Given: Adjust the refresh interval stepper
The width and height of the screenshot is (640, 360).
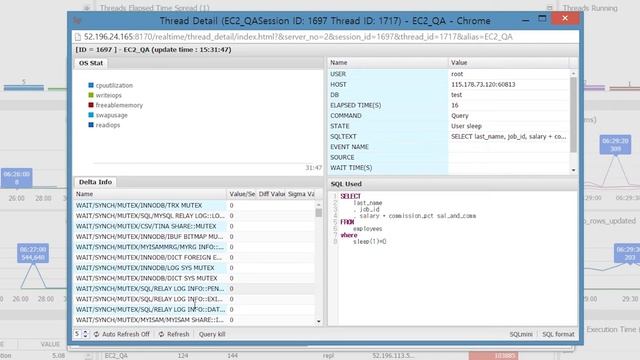Looking at the screenshot, I should click(x=85, y=334).
